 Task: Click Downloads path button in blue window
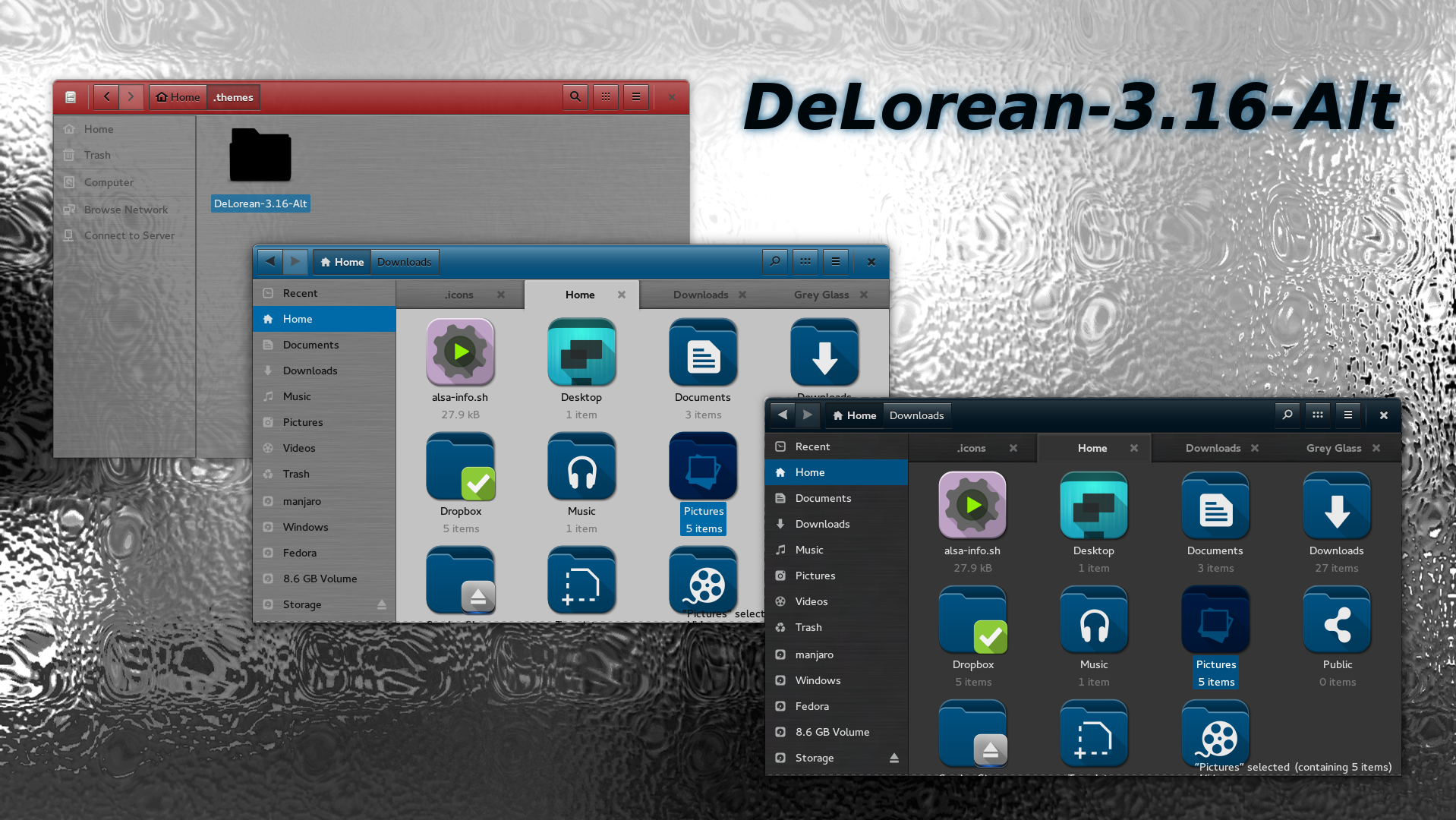click(405, 262)
